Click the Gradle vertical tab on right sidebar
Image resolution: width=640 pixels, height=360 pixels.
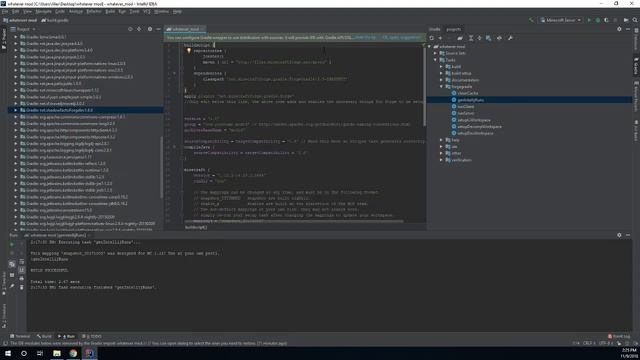(x=636, y=66)
